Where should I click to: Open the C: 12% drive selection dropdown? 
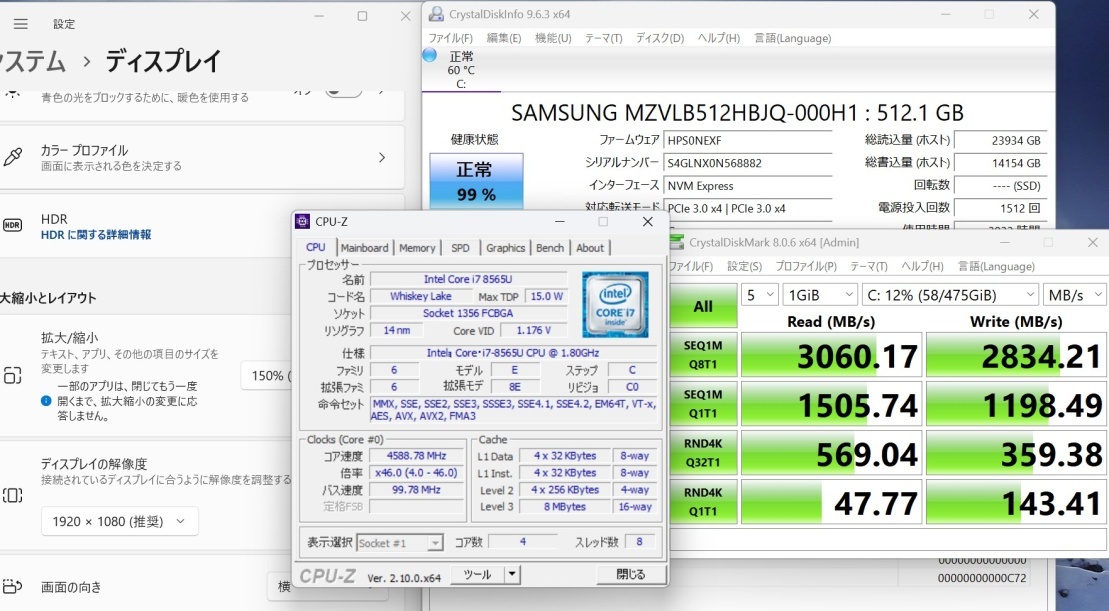(950, 295)
